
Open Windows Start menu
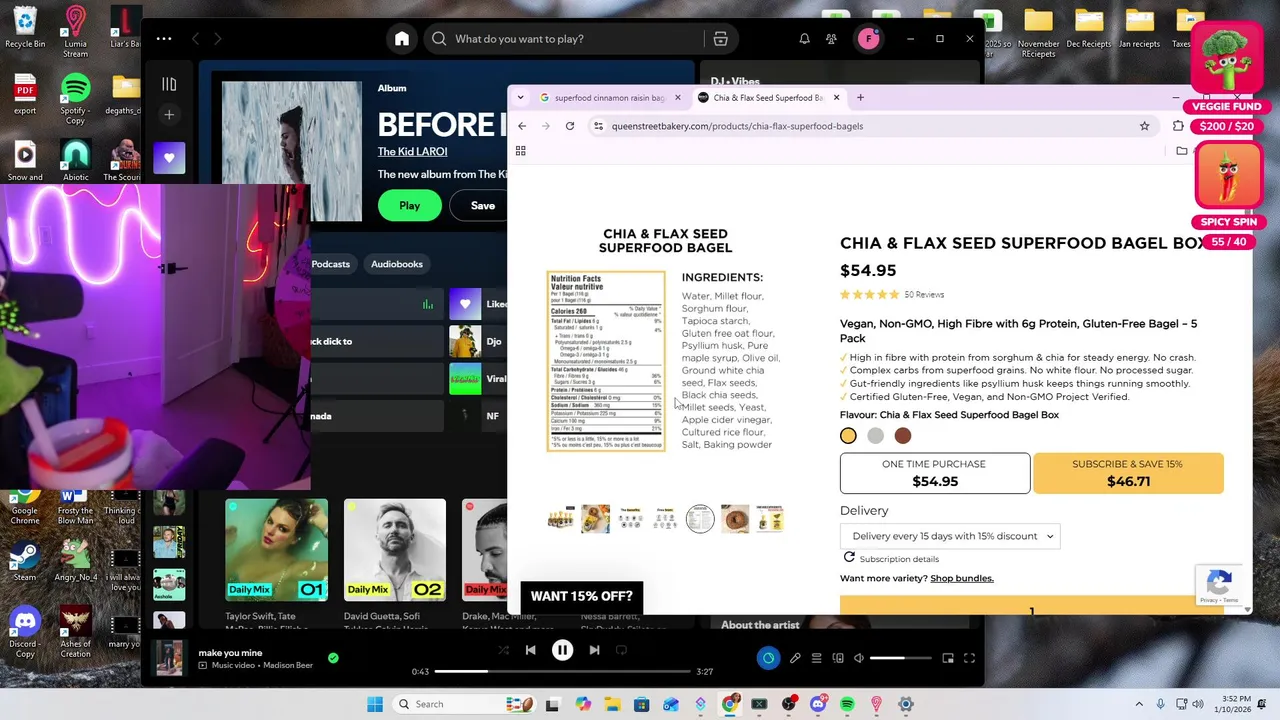coord(374,704)
